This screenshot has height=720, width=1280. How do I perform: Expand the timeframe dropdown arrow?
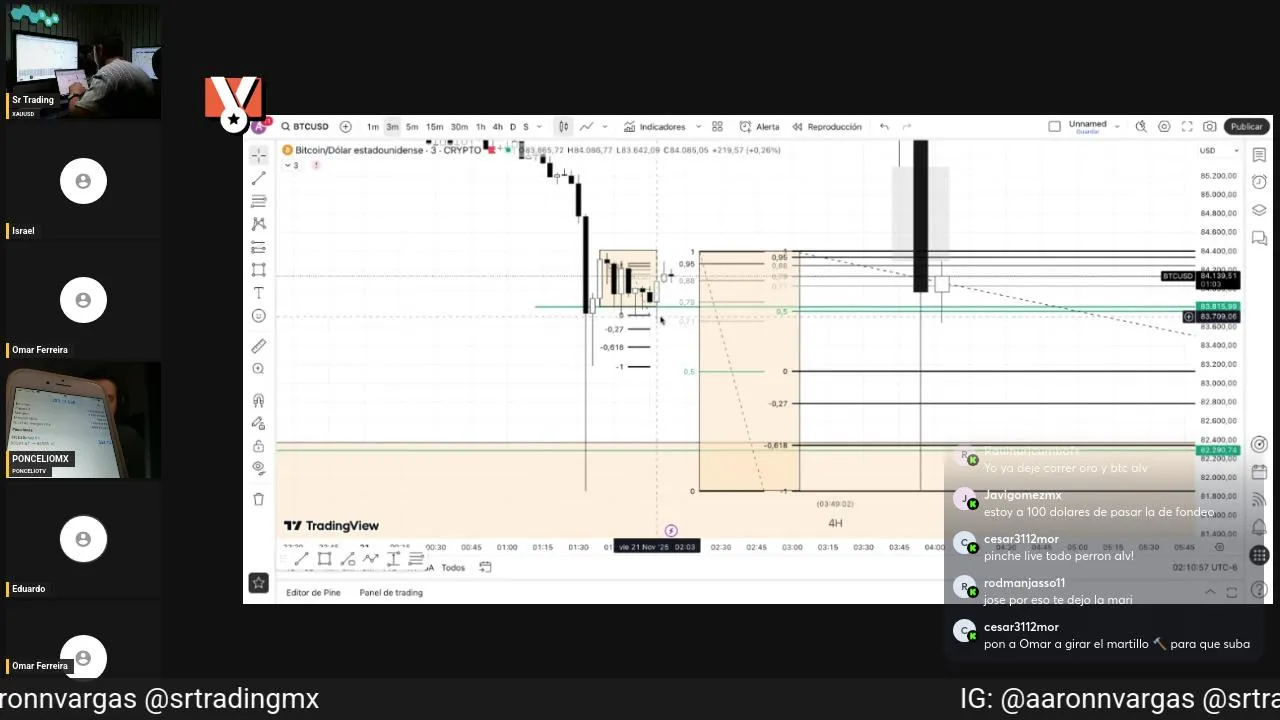click(x=539, y=127)
